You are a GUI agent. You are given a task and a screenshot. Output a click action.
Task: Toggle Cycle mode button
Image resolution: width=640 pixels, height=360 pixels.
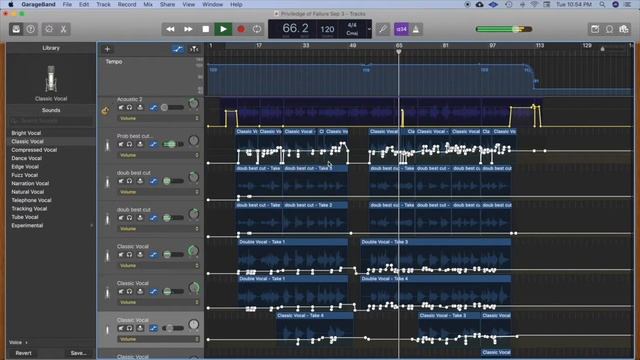(x=257, y=29)
